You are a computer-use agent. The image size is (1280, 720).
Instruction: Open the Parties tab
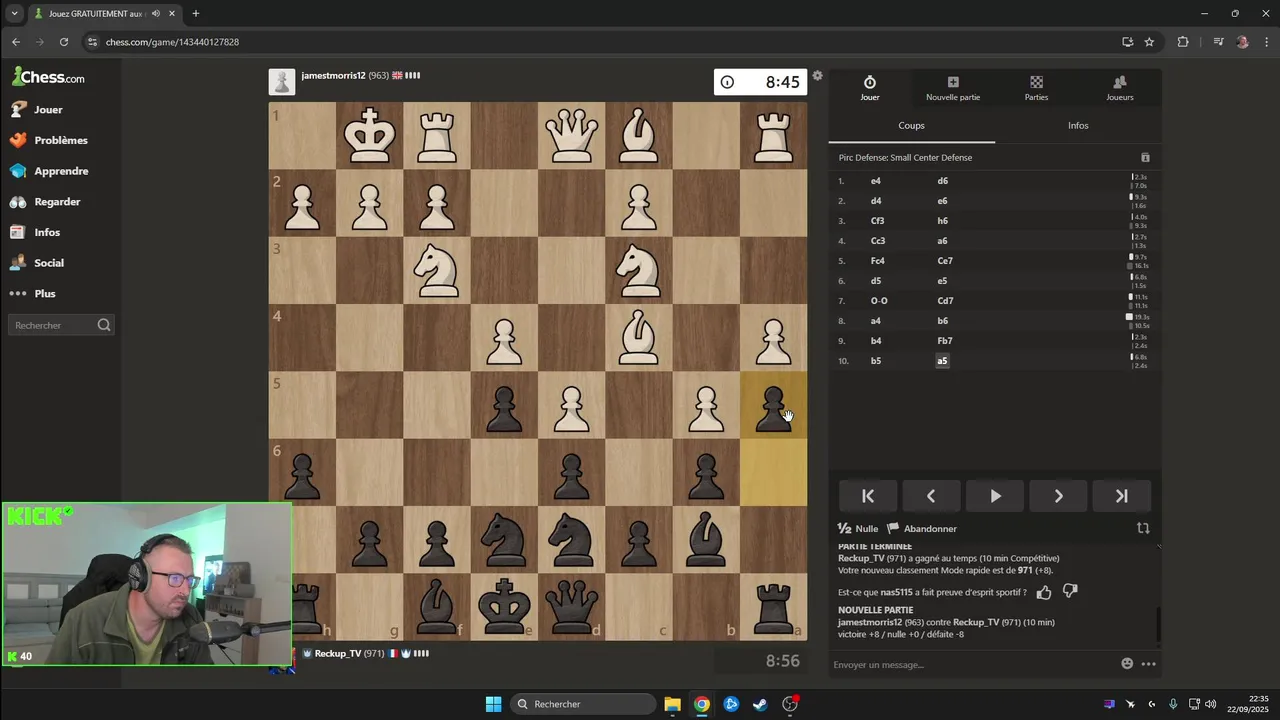(1036, 88)
